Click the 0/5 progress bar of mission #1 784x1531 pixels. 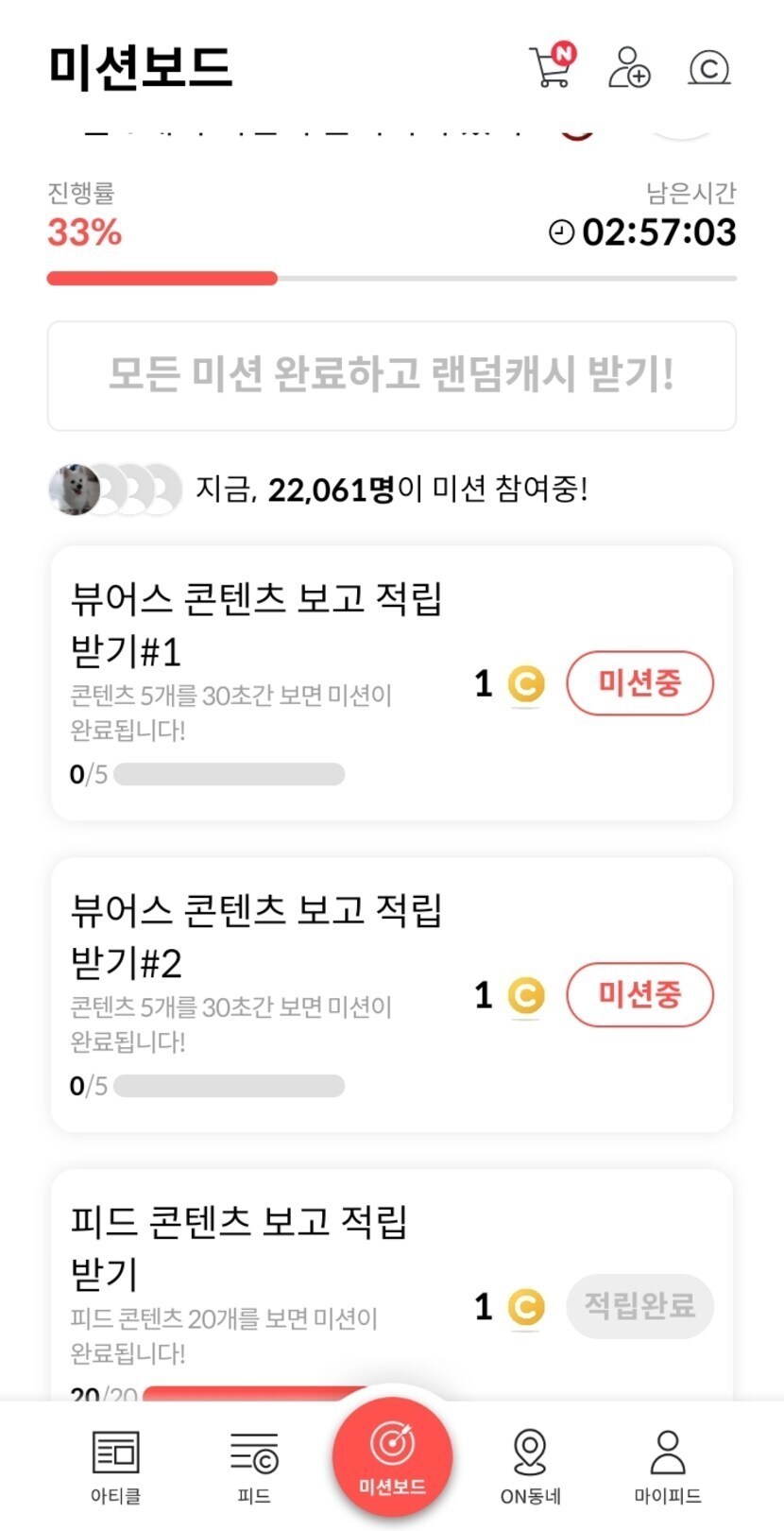point(229,775)
